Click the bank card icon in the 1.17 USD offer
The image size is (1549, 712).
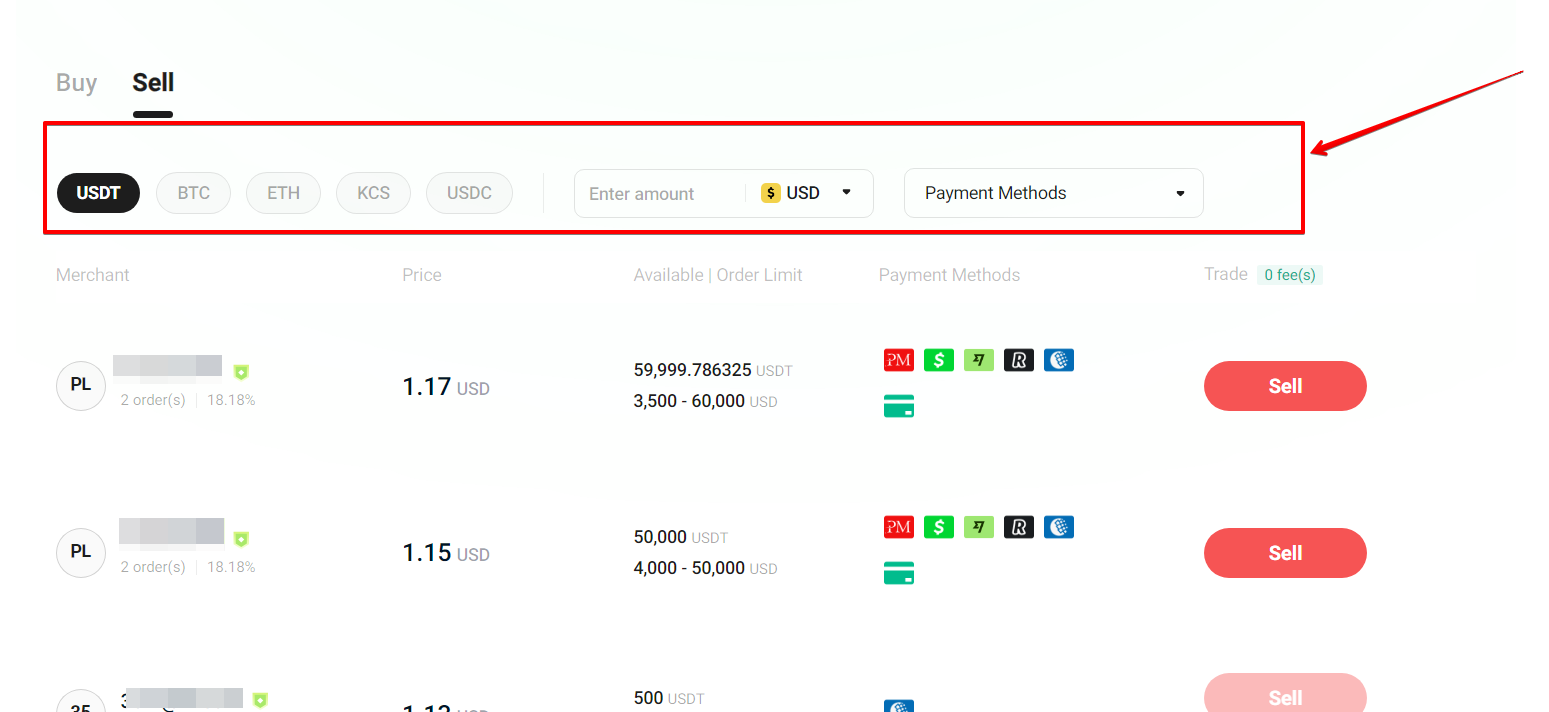pyautogui.click(x=899, y=406)
